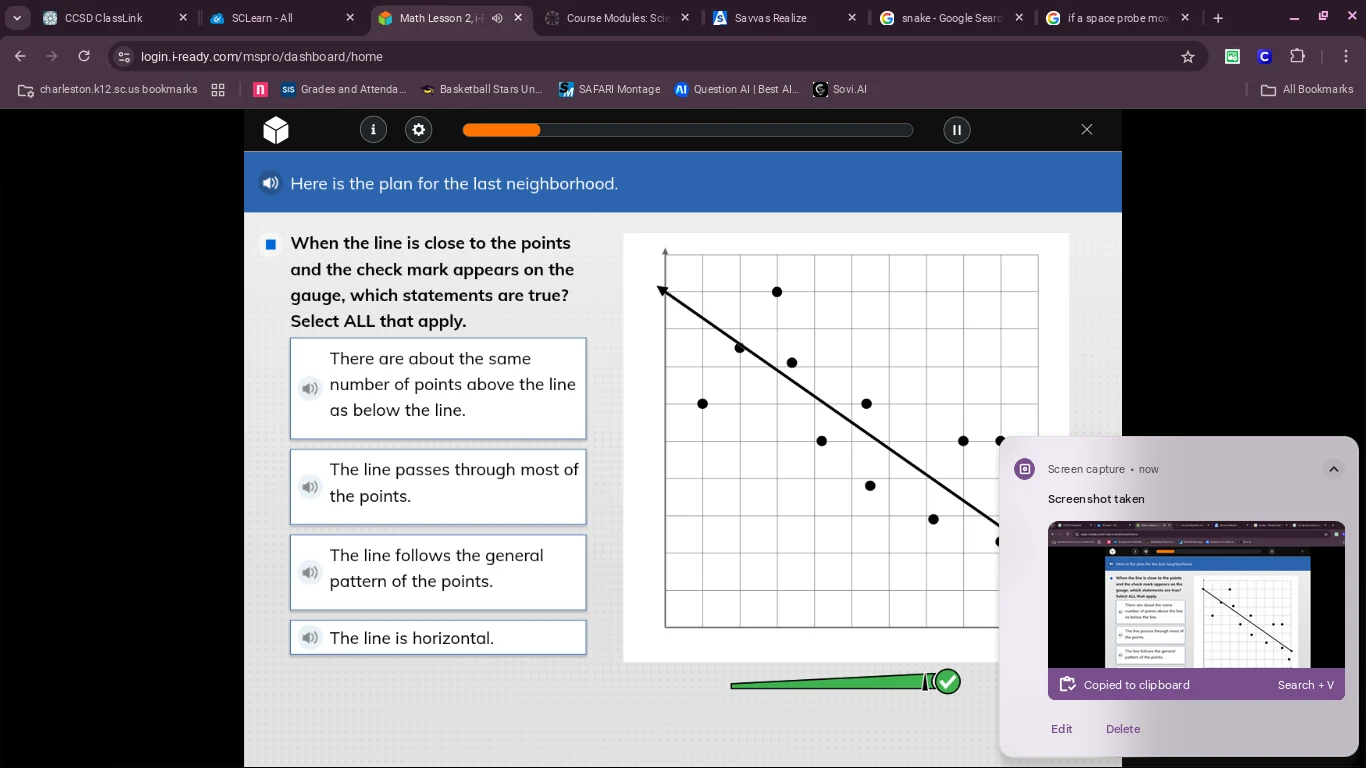Select 'The line follows the general pattern' answer
Viewport: 1366px width, 768px height.
coord(452,569)
